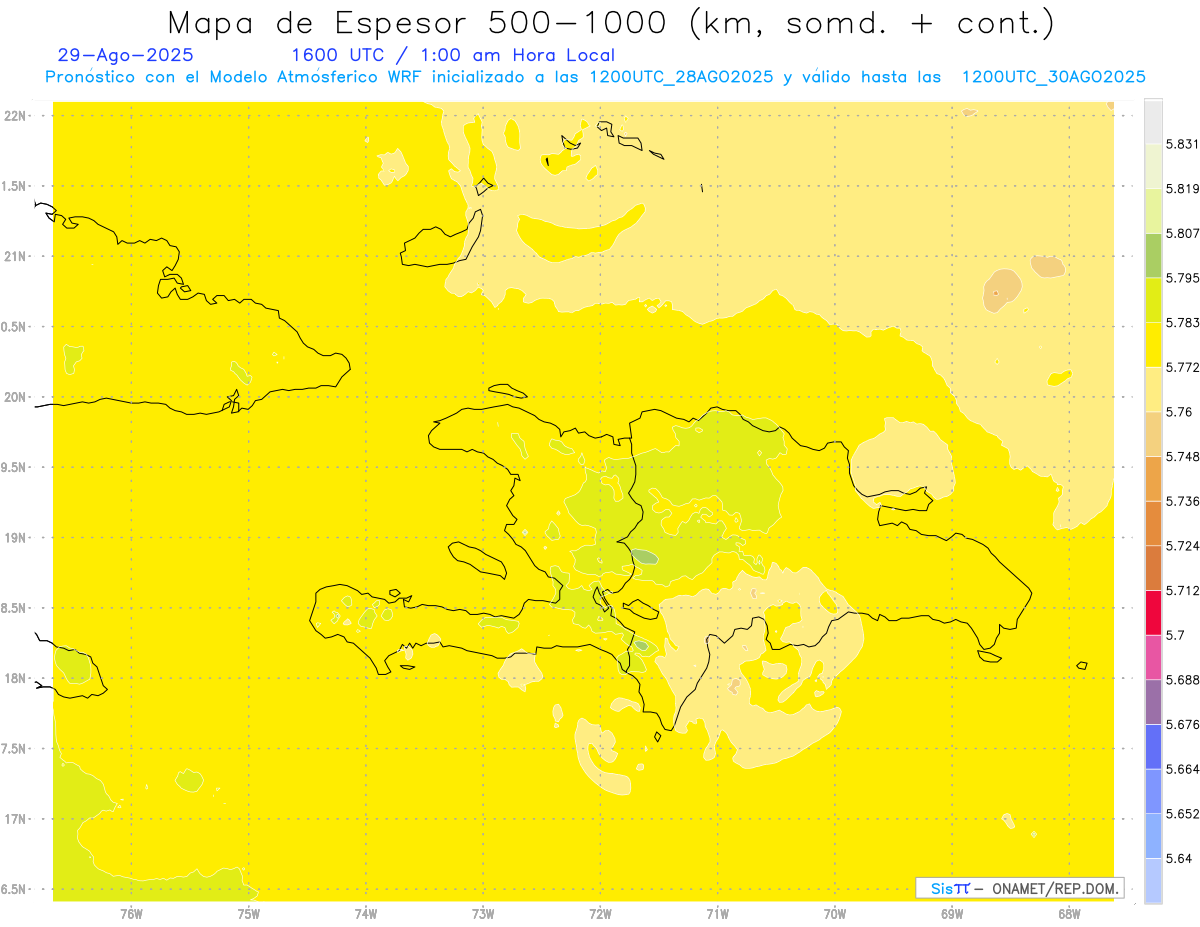Click the longitude label 72W
The height and width of the screenshot is (927, 1200).
tap(600, 913)
